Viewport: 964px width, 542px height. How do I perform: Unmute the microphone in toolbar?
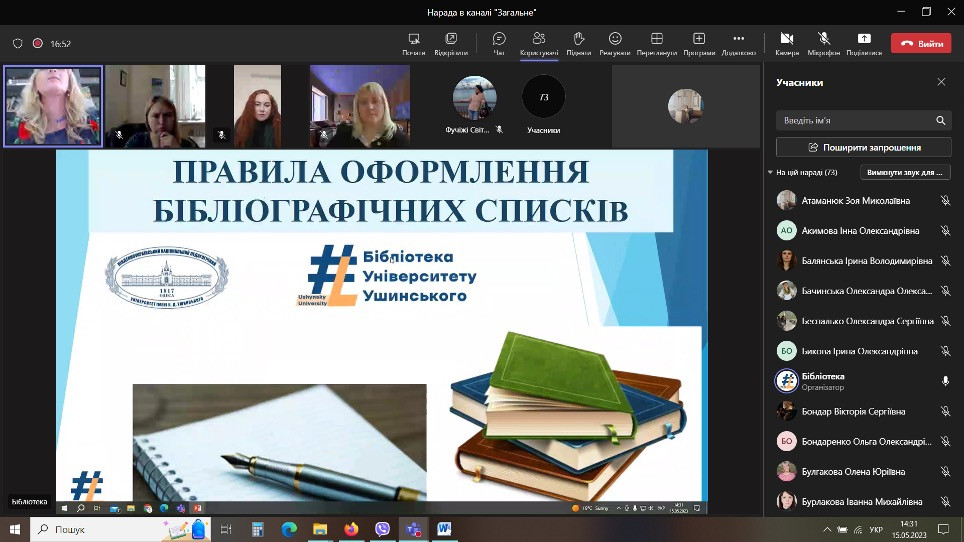click(824, 39)
